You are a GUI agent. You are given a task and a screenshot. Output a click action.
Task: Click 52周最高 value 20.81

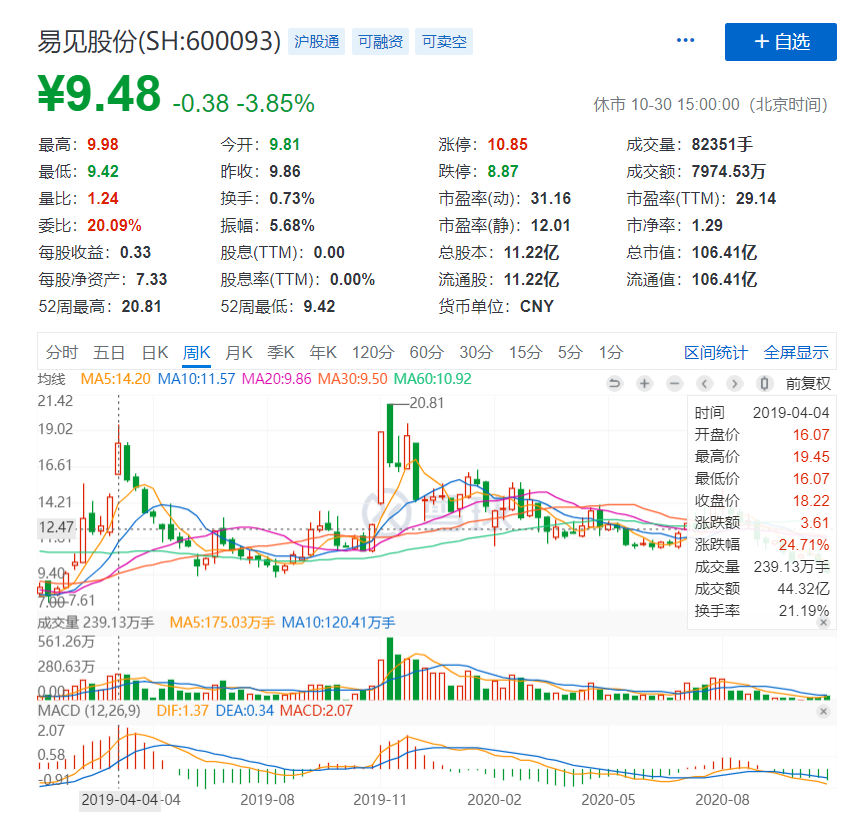coord(142,307)
